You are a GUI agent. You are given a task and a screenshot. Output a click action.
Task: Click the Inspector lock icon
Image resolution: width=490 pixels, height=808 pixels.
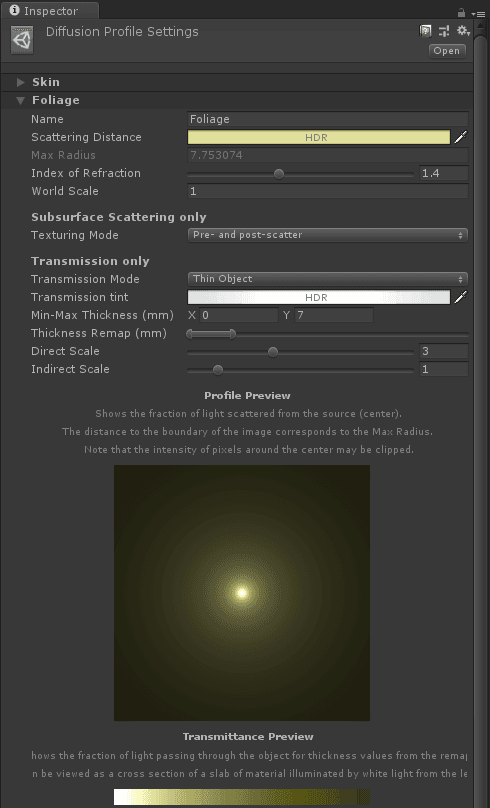click(461, 12)
